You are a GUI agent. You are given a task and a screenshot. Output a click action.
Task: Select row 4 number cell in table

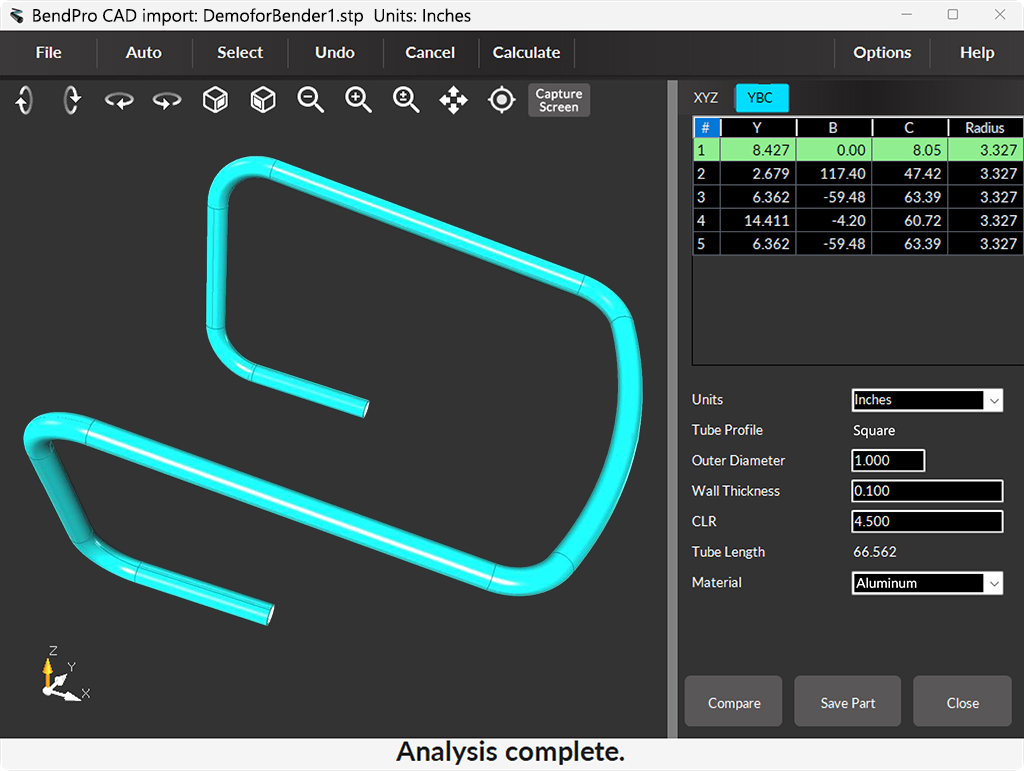coord(706,221)
